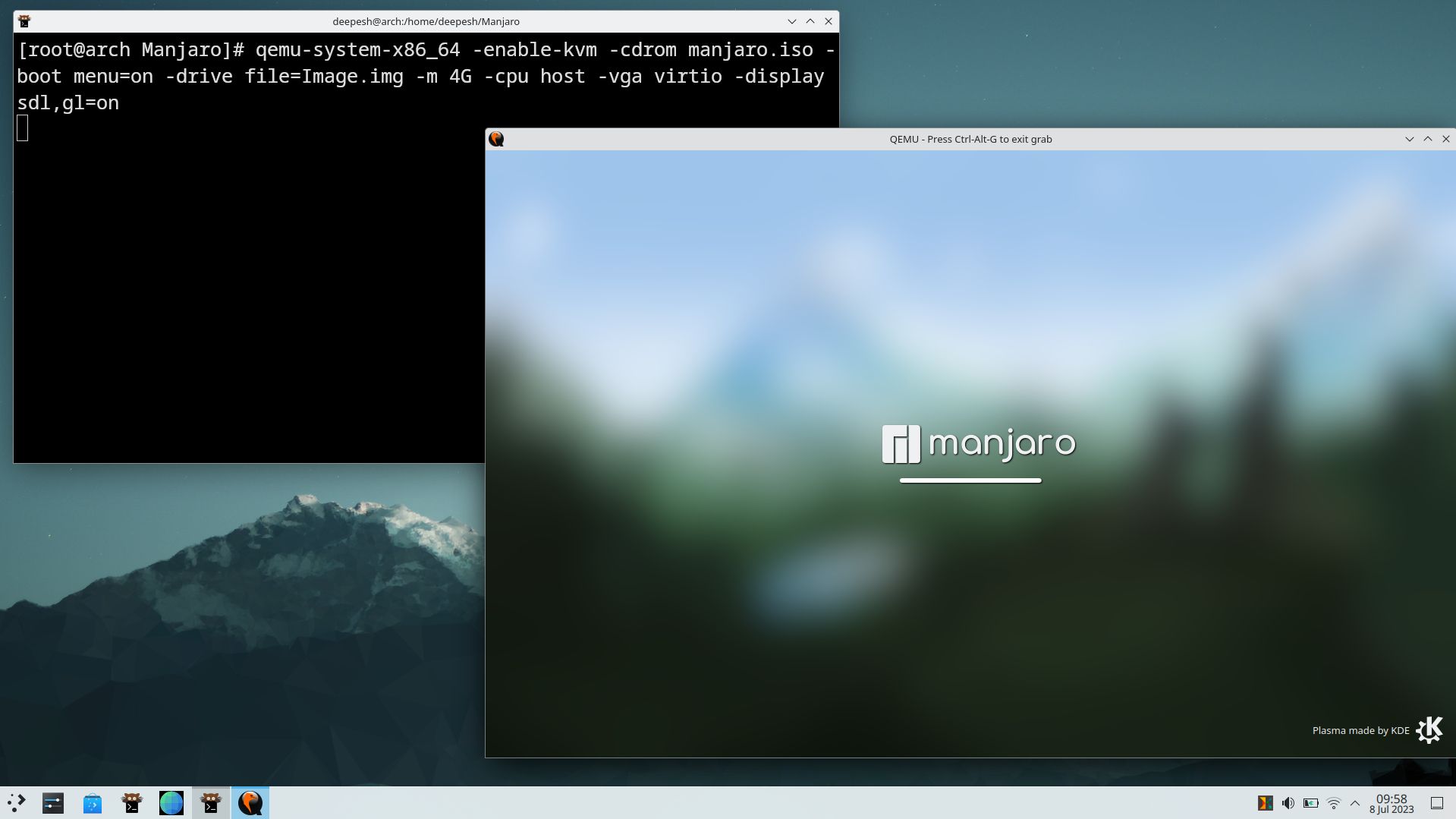Open Wi-Fi networks from the system tray
Viewport: 1456px width, 819px height.
tap(1334, 802)
